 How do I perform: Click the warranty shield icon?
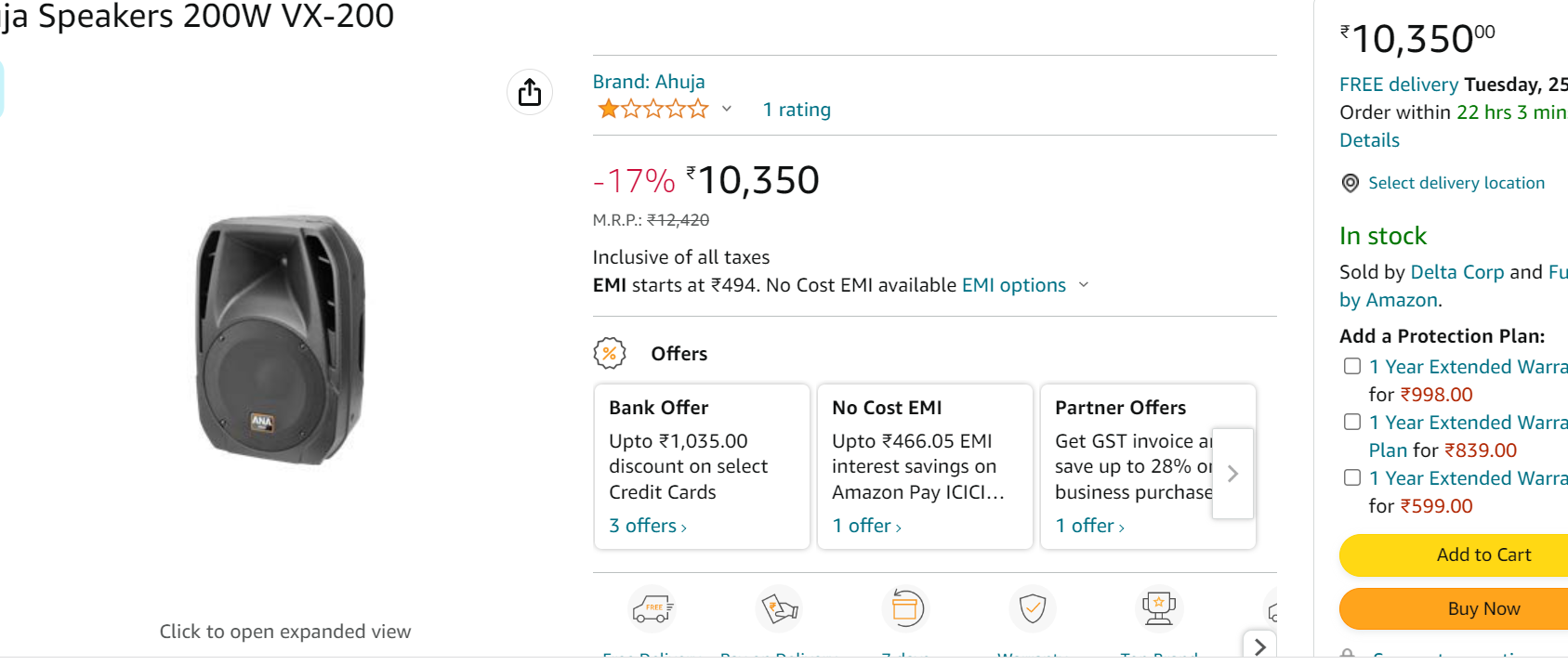(x=1033, y=609)
